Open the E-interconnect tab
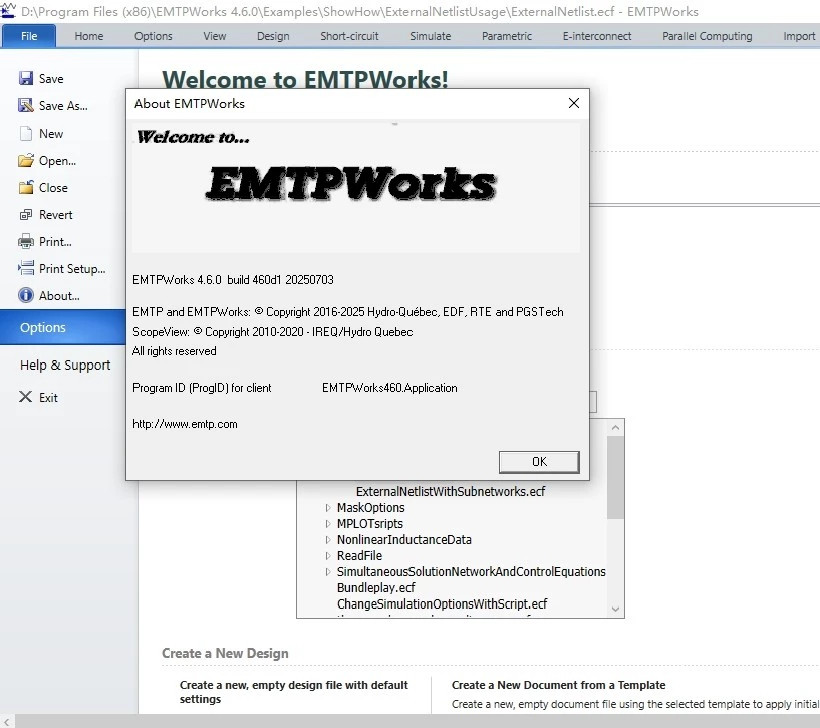This screenshot has height=728, width=820. click(x=597, y=36)
